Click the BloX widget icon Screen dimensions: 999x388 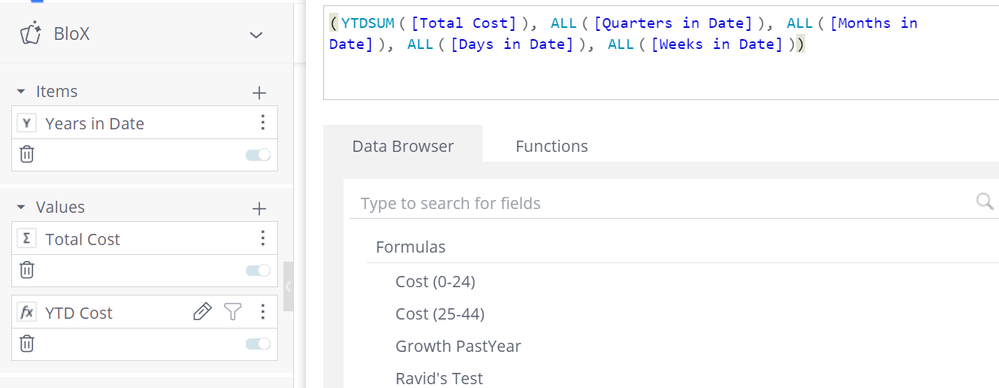pyautogui.click(x=31, y=34)
